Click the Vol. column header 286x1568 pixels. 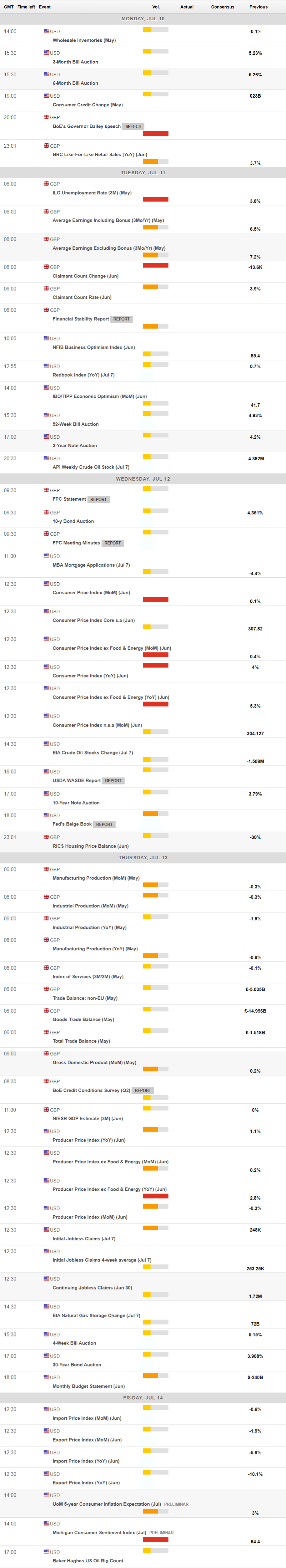click(156, 7)
